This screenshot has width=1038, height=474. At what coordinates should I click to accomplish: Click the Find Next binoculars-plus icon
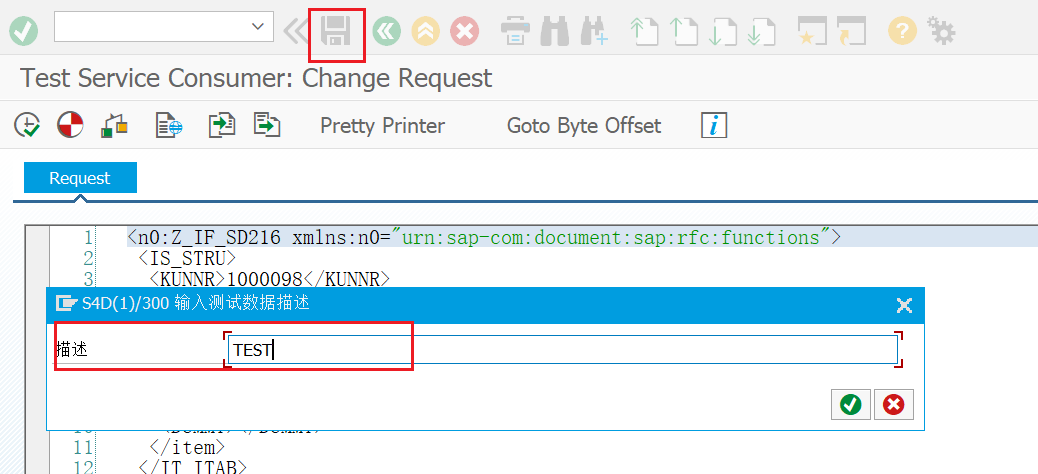594,31
